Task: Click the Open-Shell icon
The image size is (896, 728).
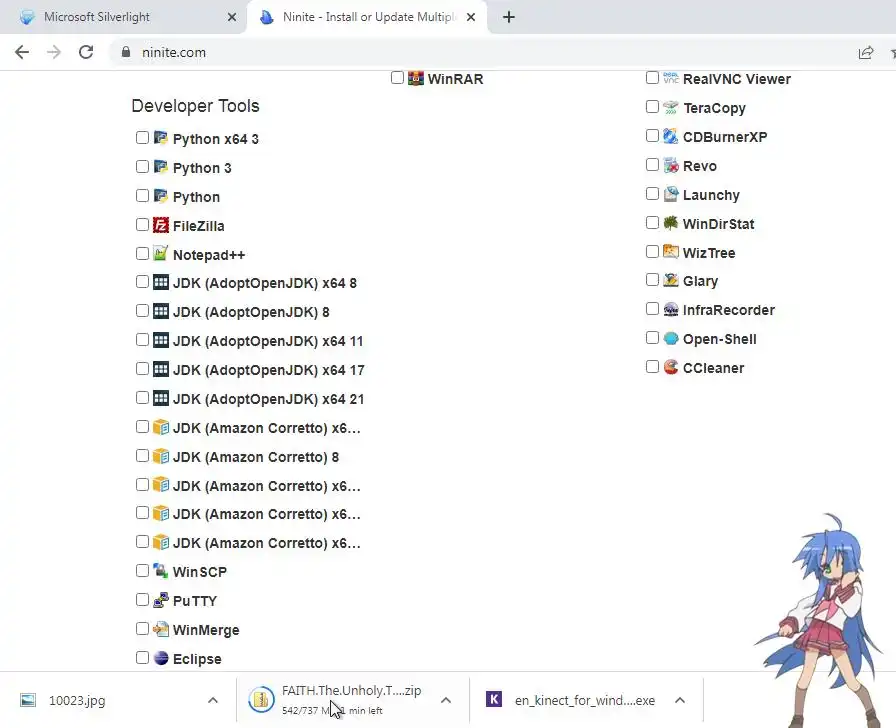Action: coord(671,338)
